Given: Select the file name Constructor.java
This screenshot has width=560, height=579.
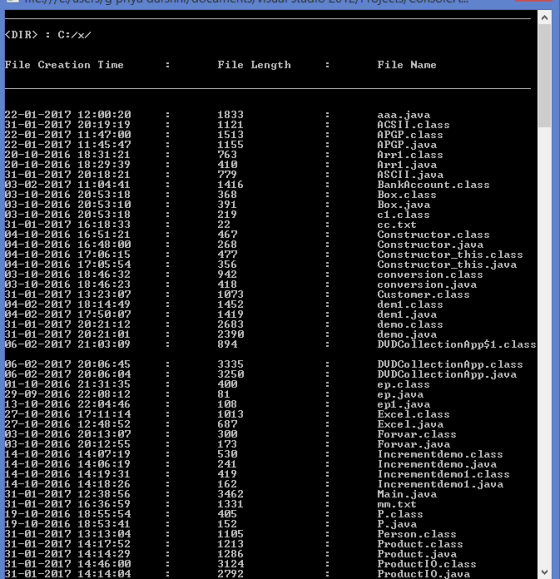Looking at the screenshot, I should [x=430, y=244].
